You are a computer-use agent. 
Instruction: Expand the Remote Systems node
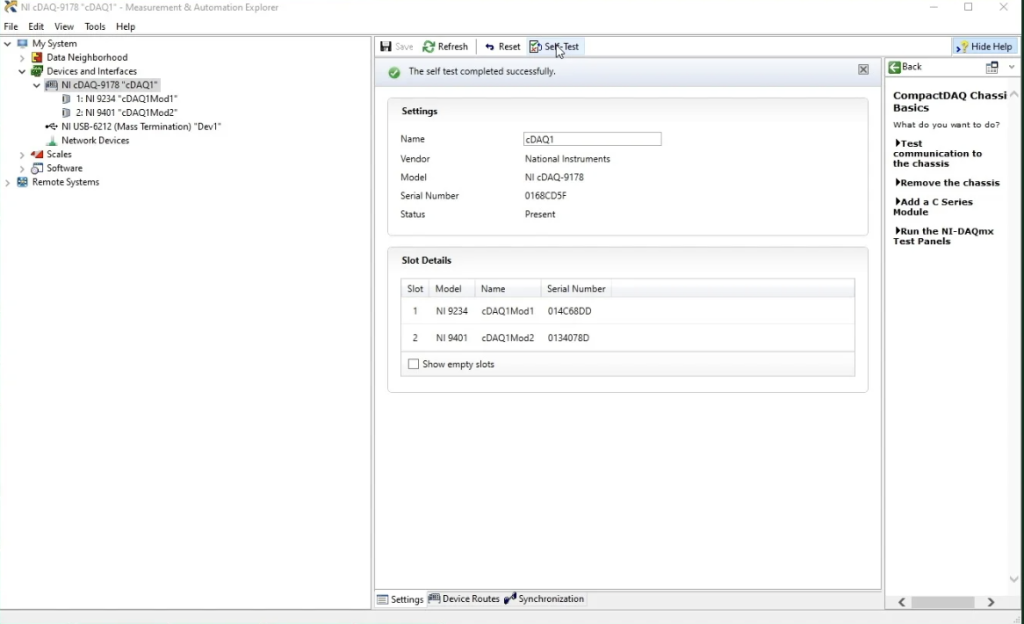pyautogui.click(x=8, y=182)
